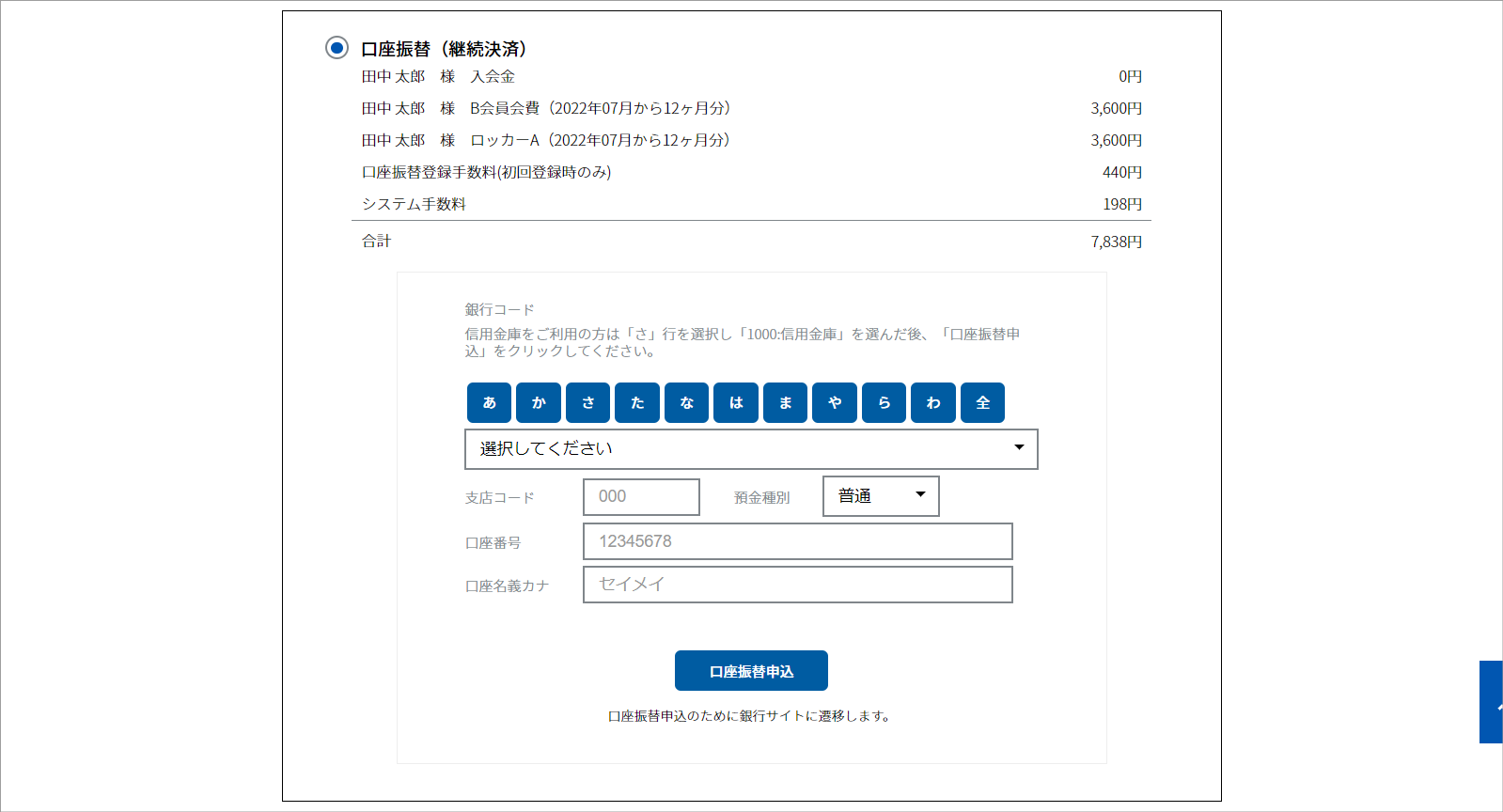Filter banks by か row
This screenshot has width=1503, height=812.
[x=539, y=402]
